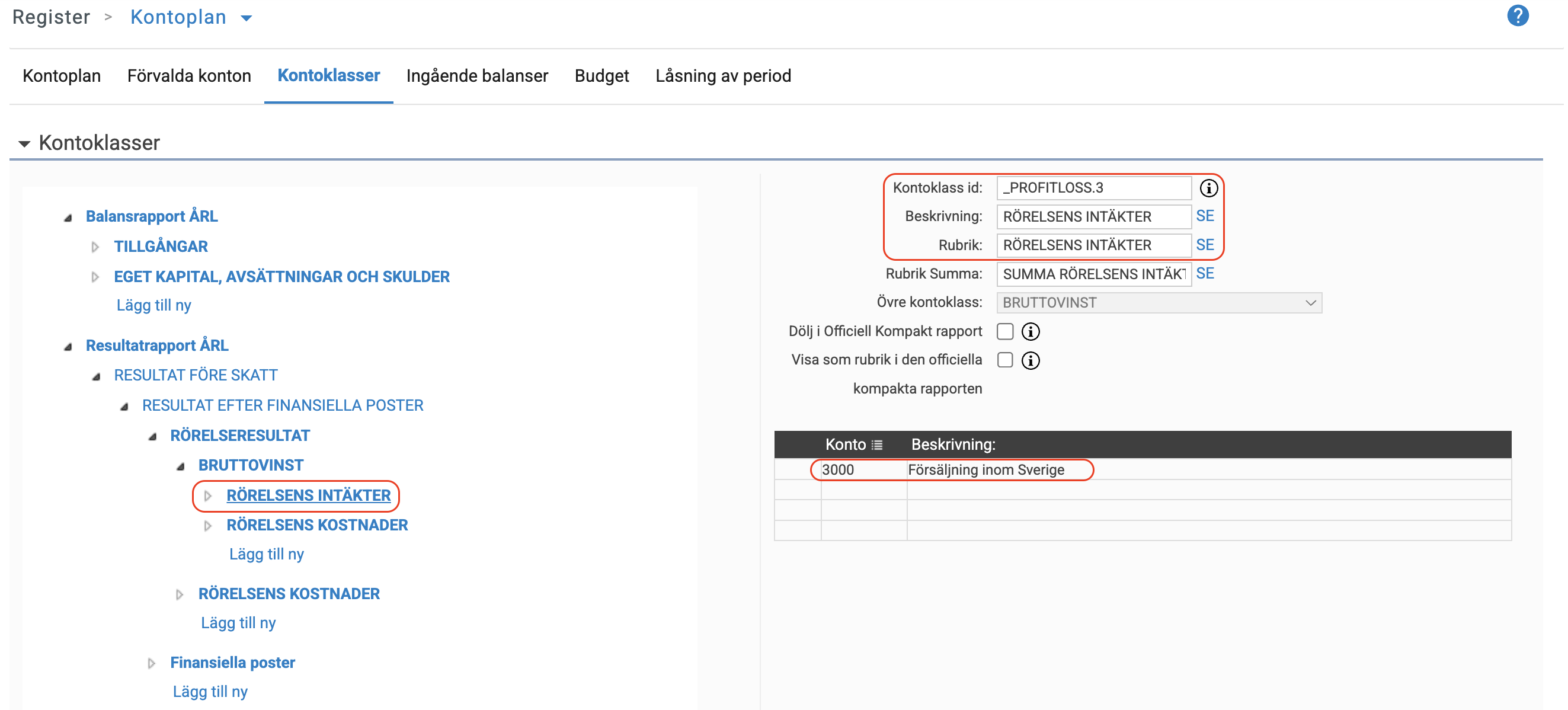Click SE language link beside Rubrik
Viewport: 1568px width, 710px height.
tap(1205, 245)
